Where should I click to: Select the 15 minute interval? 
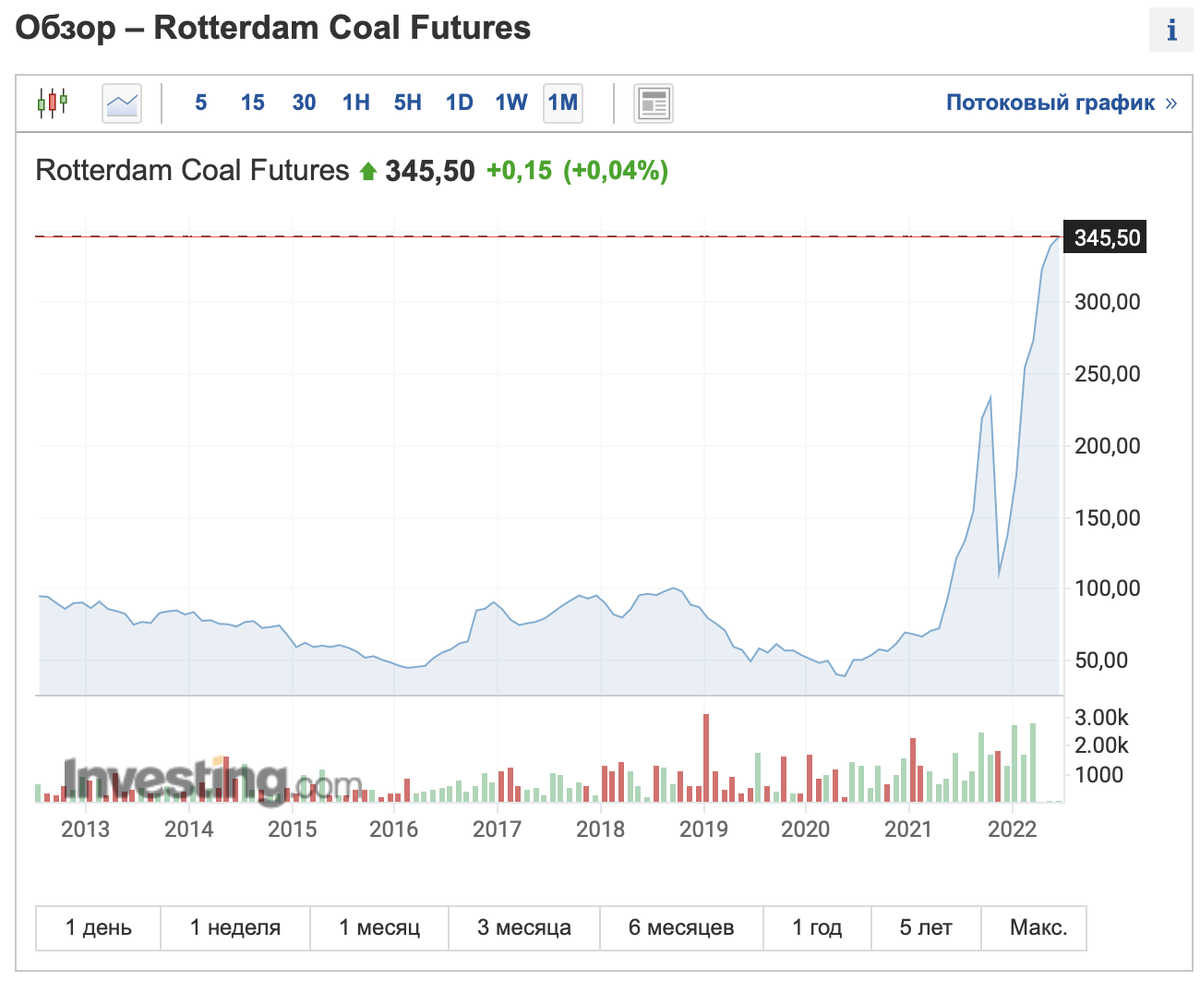coord(253,102)
